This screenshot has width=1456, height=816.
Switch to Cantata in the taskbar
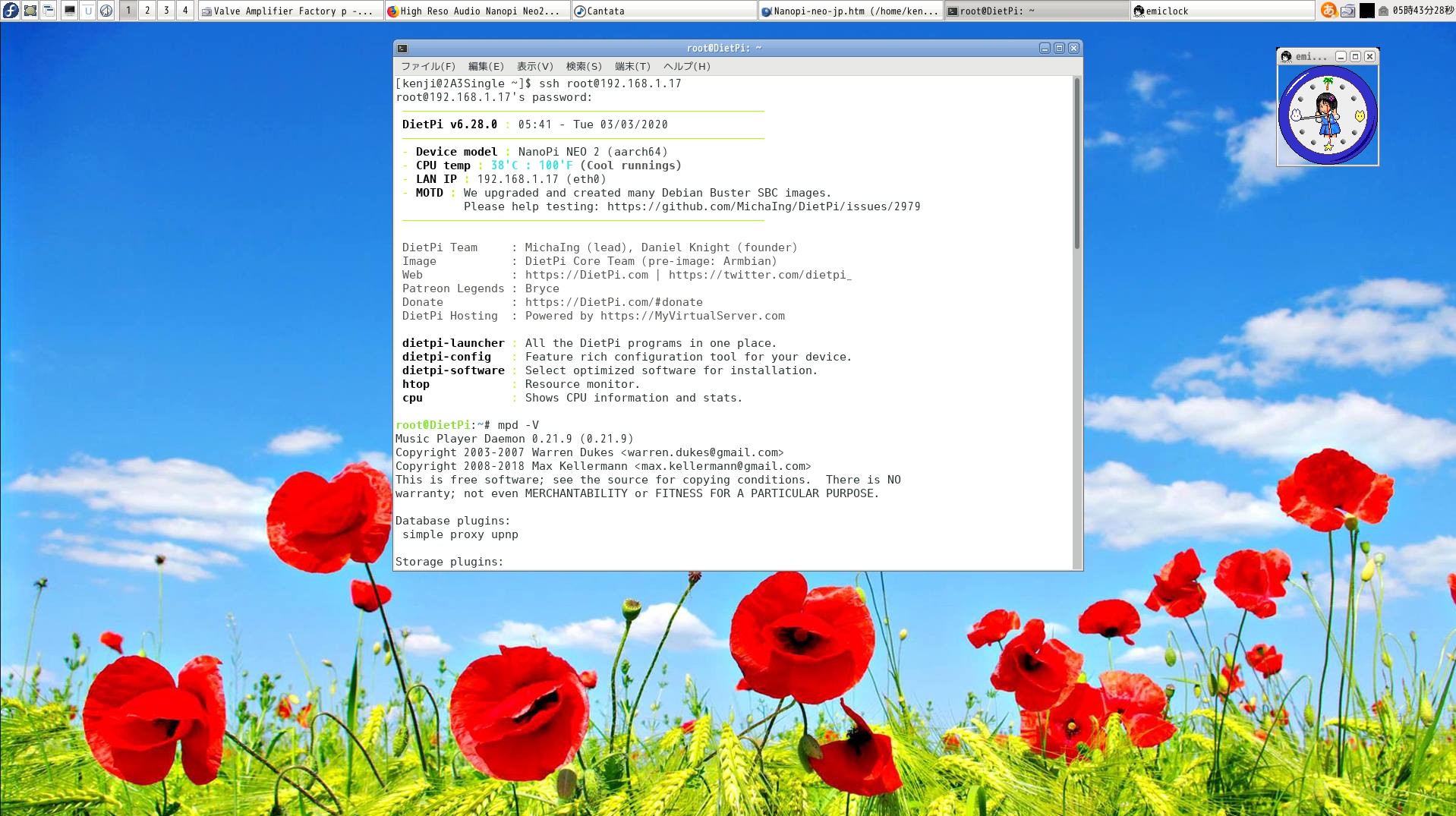(664, 11)
